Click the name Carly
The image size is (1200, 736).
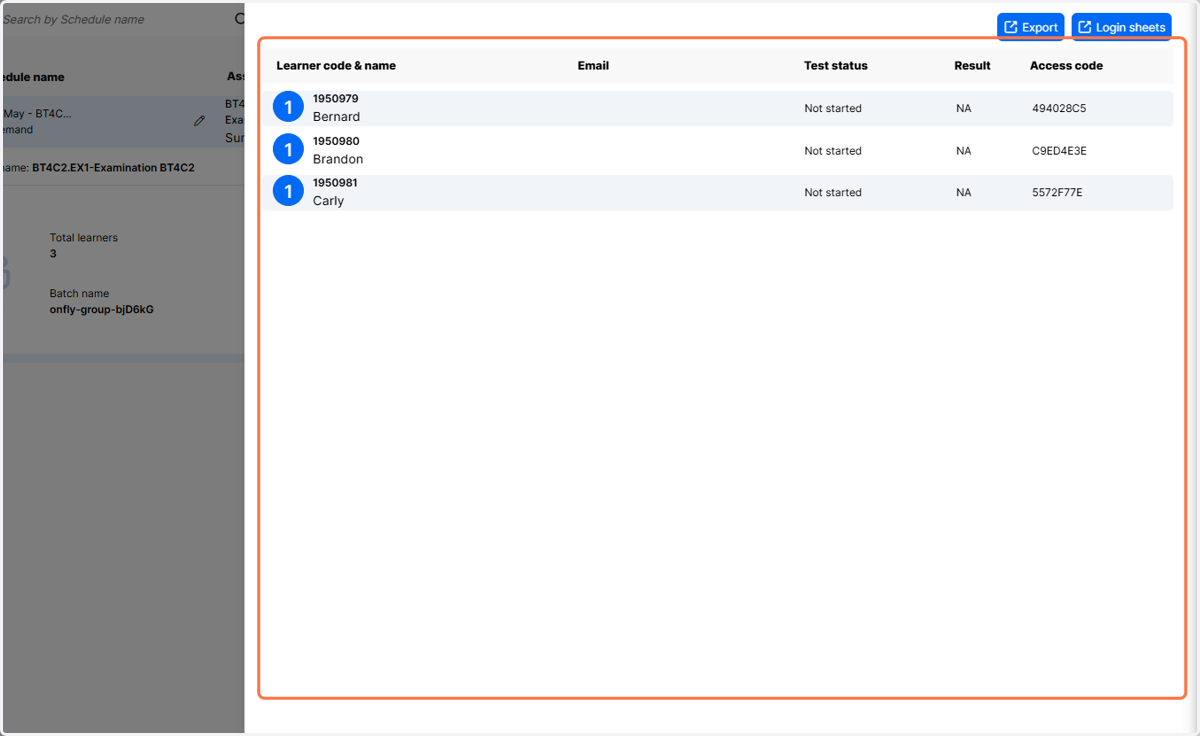[x=328, y=201]
